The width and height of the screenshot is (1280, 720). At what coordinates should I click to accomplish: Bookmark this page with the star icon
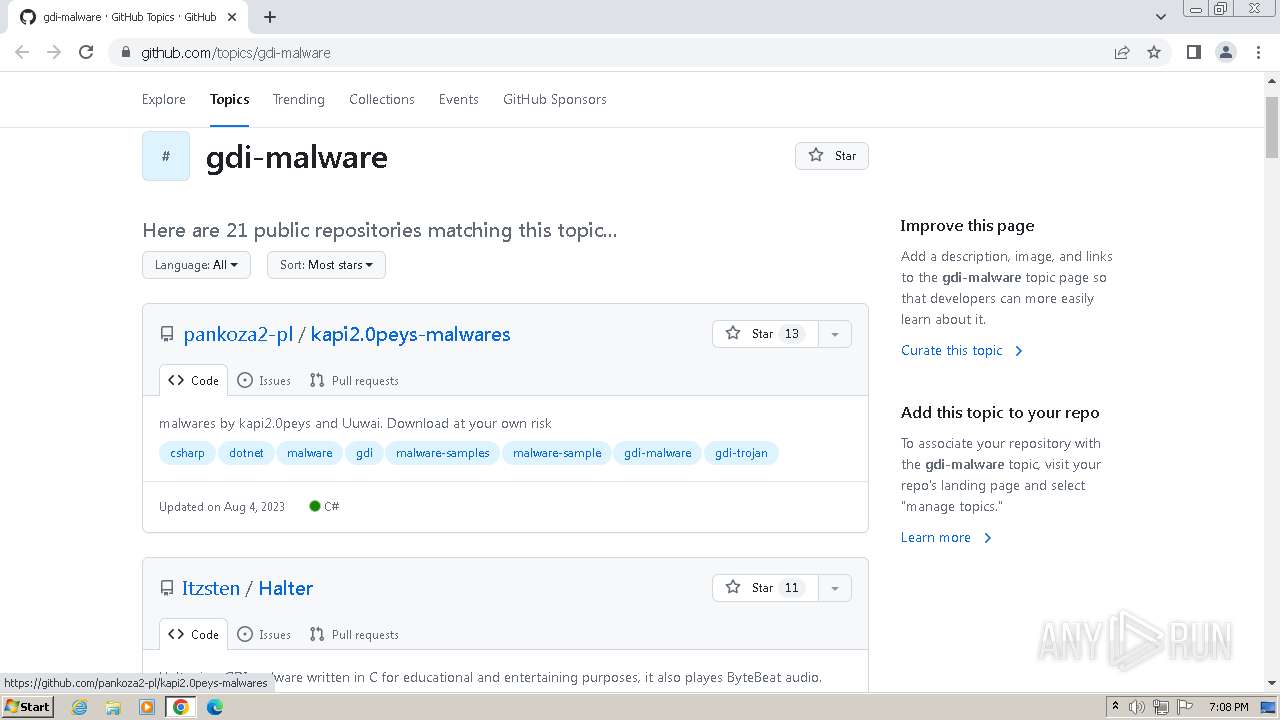pos(1154,52)
